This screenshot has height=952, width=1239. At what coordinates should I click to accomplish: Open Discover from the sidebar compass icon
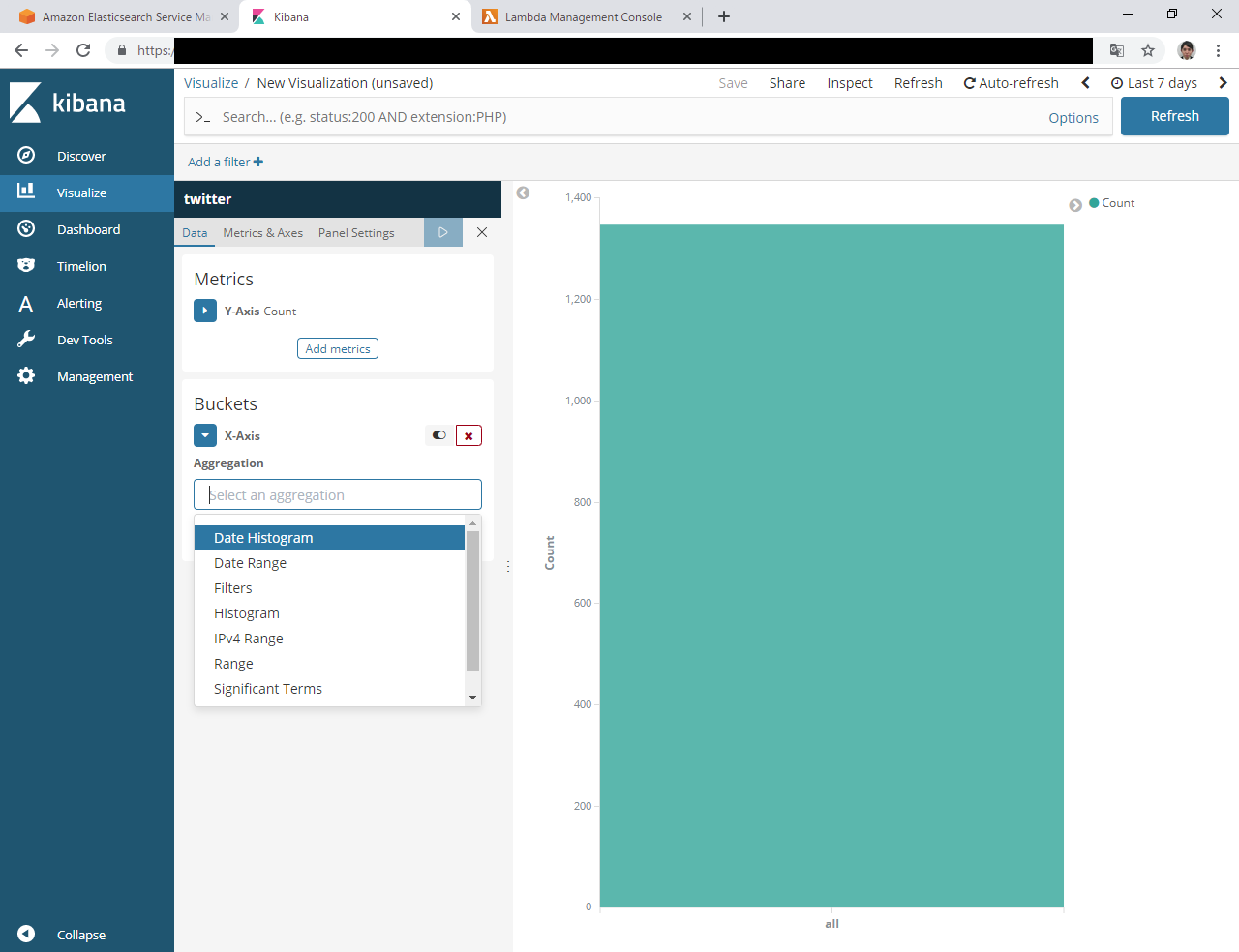pos(26,156)
